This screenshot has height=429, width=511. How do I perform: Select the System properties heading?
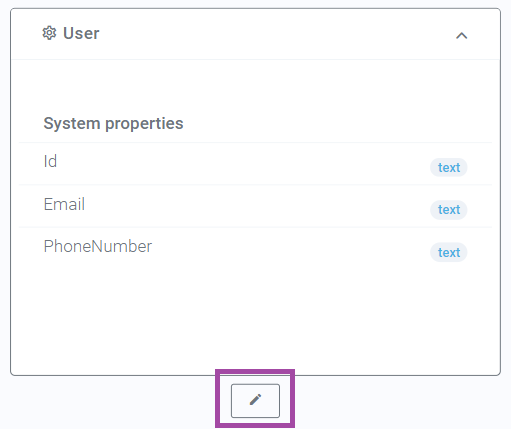[x=113, y=123]
